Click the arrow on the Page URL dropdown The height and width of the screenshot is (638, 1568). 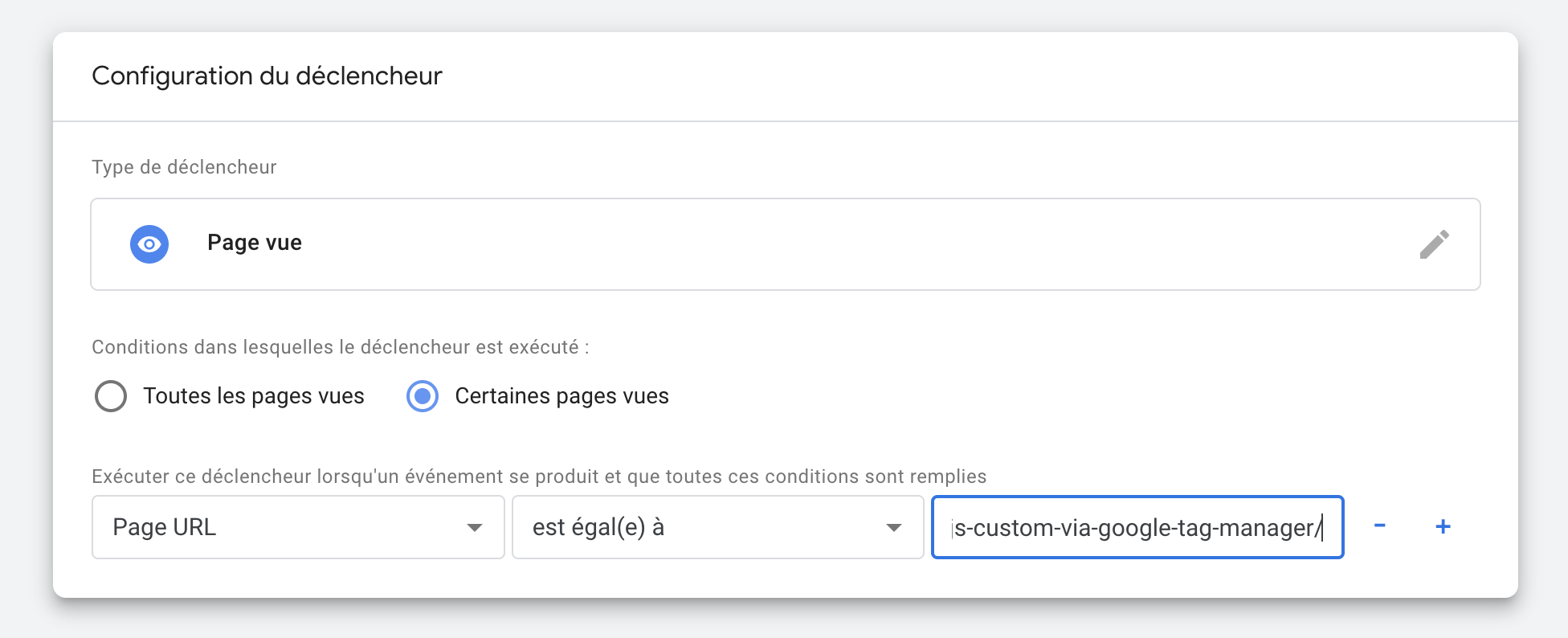pos(475,528)
